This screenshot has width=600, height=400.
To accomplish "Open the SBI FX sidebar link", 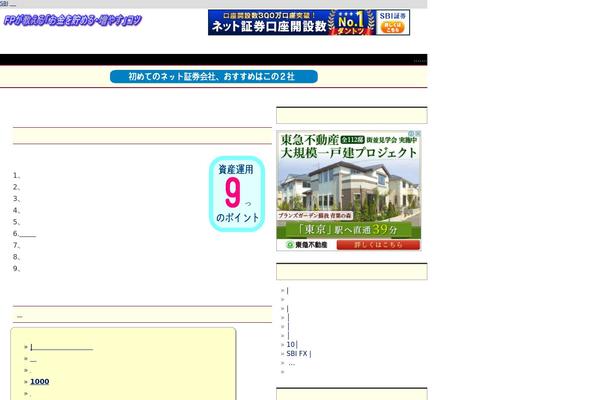I will click(298, 354).
